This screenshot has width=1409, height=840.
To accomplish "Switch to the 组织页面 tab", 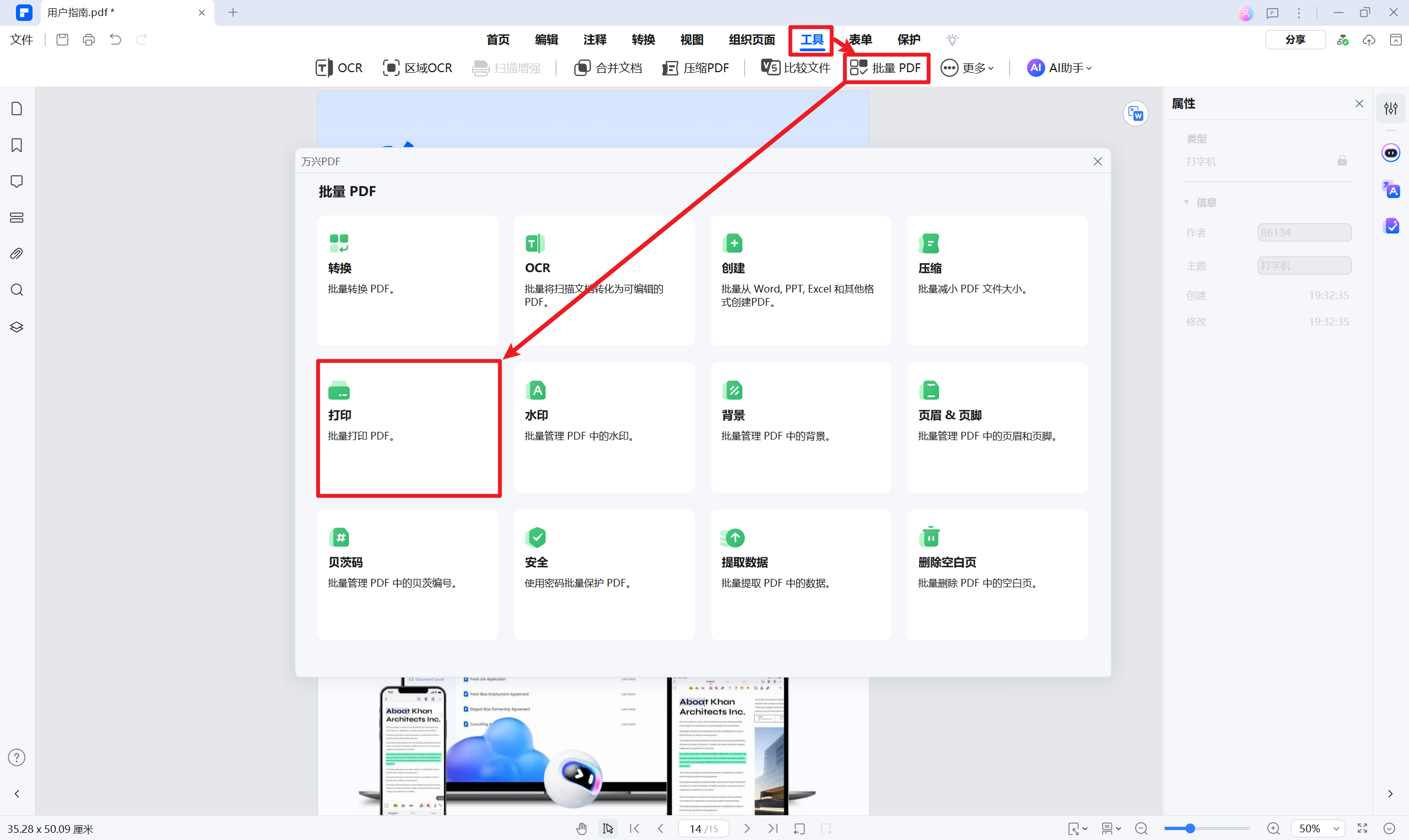I will 752,40.
